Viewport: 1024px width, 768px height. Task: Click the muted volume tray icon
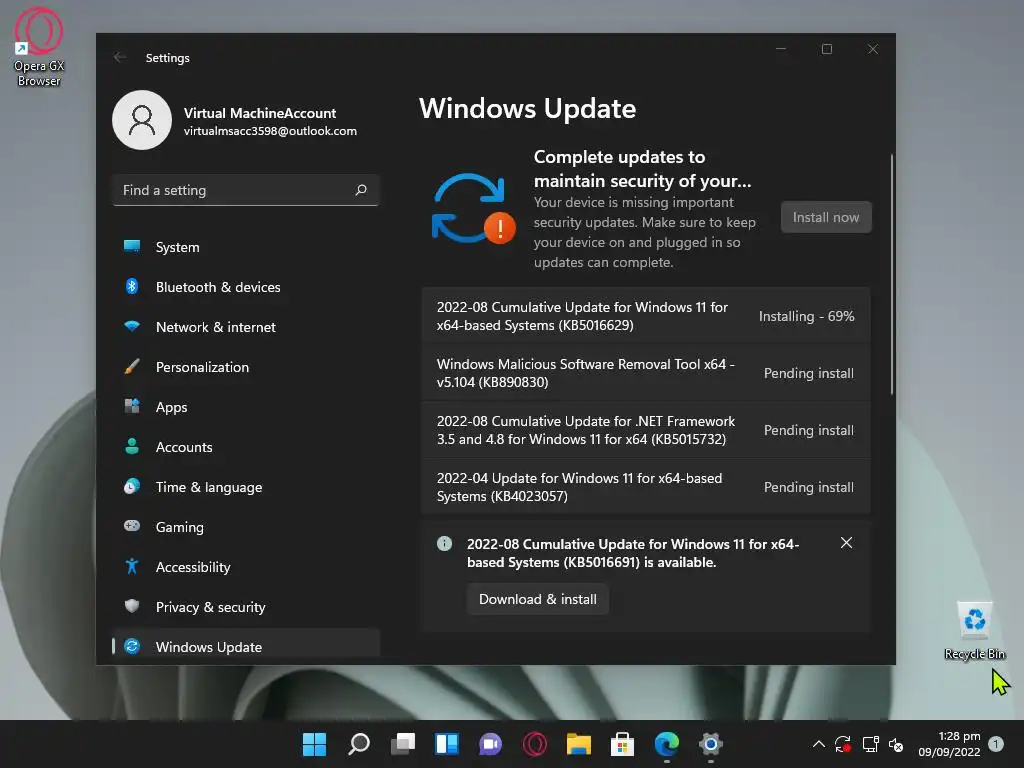coord(896,744)
